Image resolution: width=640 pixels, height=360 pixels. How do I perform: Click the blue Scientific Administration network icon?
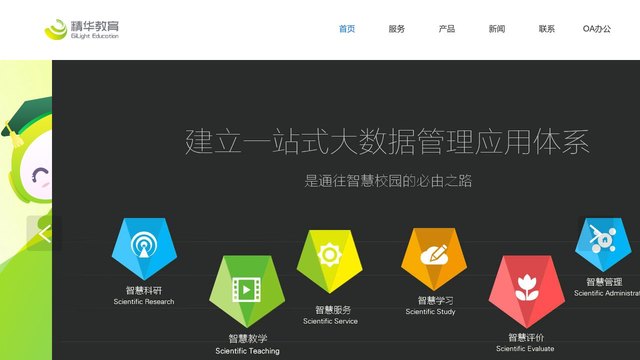pos(604,244)
